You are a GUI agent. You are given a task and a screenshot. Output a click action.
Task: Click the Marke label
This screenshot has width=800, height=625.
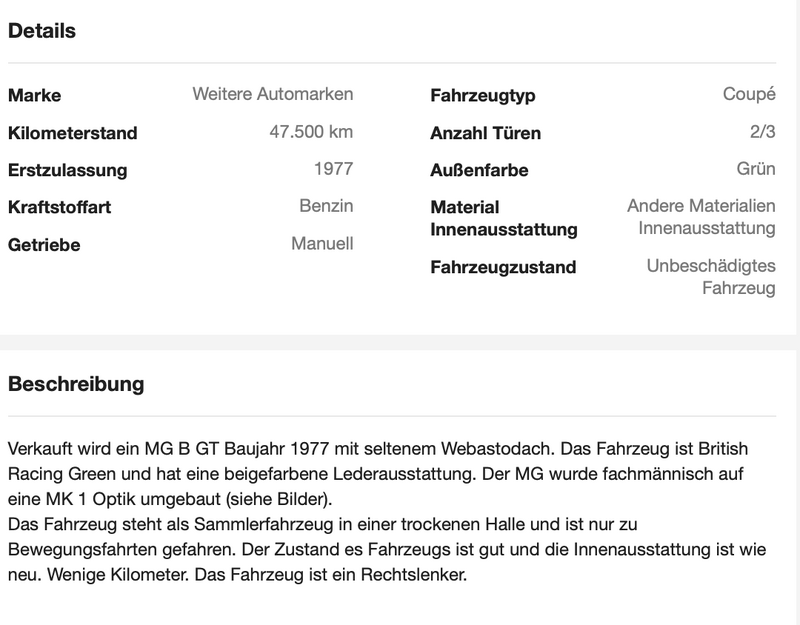34,96
